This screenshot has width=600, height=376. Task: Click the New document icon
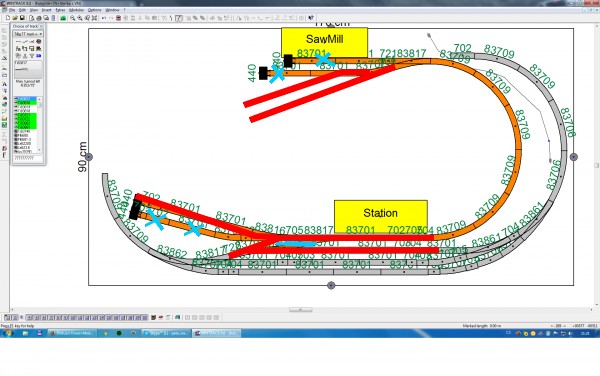pyautogui.click(x=8, y=18)
